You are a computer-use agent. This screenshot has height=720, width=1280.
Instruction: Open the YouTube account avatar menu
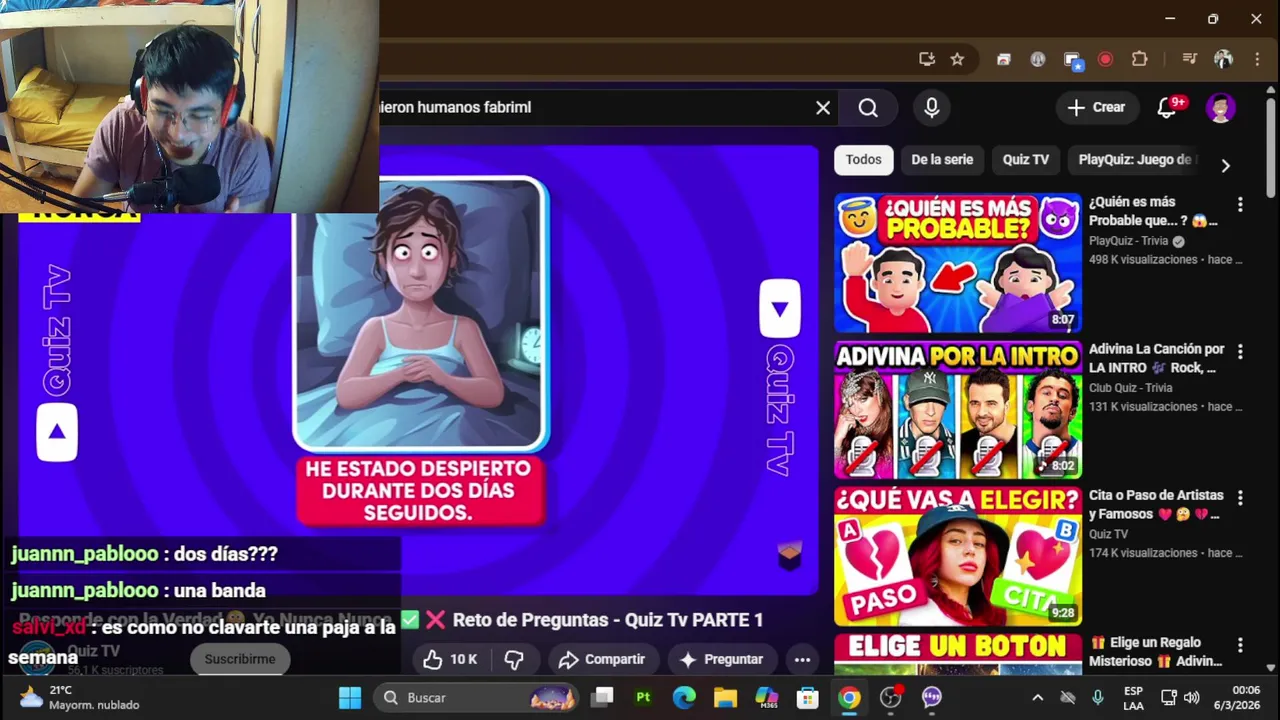(x=1220, y=108)
